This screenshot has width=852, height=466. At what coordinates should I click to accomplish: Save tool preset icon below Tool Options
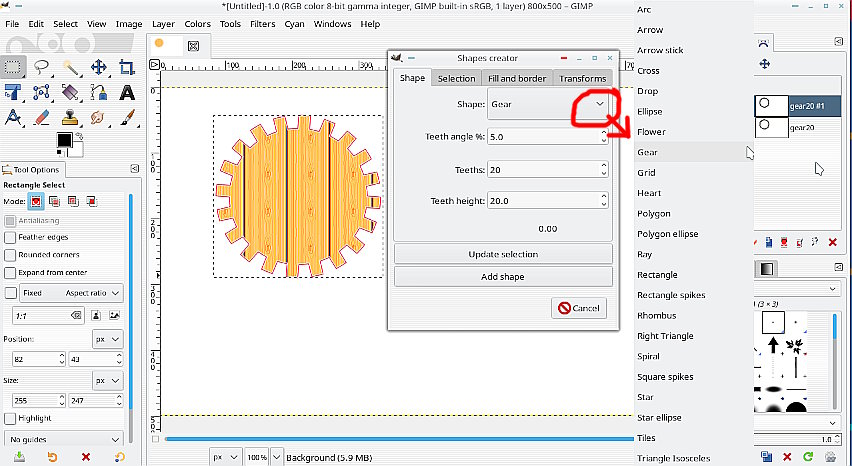(19, 457)
